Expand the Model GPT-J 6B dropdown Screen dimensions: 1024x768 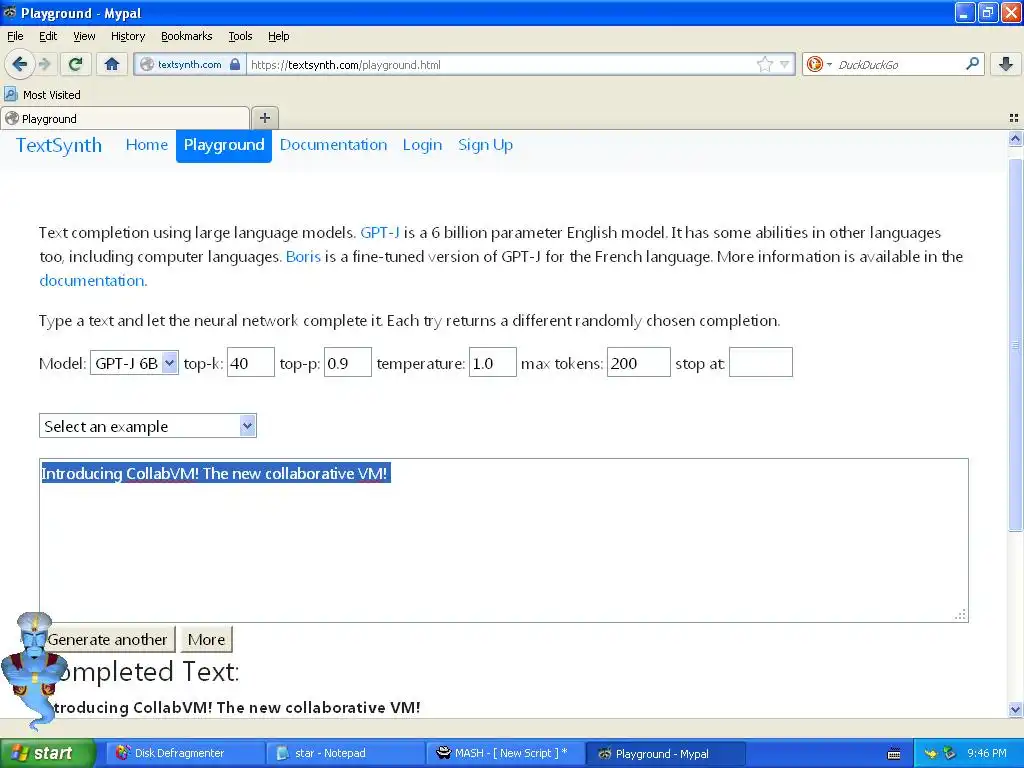[x=134, y=363]
